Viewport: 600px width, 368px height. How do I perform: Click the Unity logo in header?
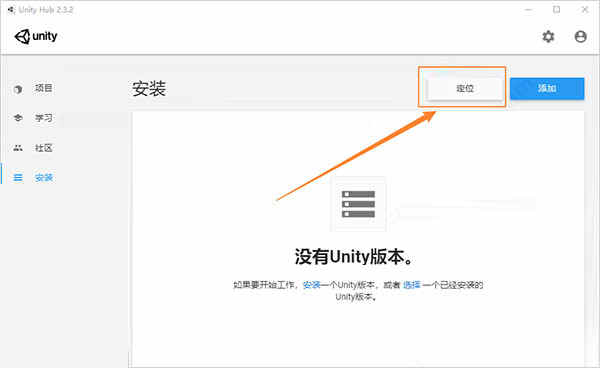(x=36, y=37)
